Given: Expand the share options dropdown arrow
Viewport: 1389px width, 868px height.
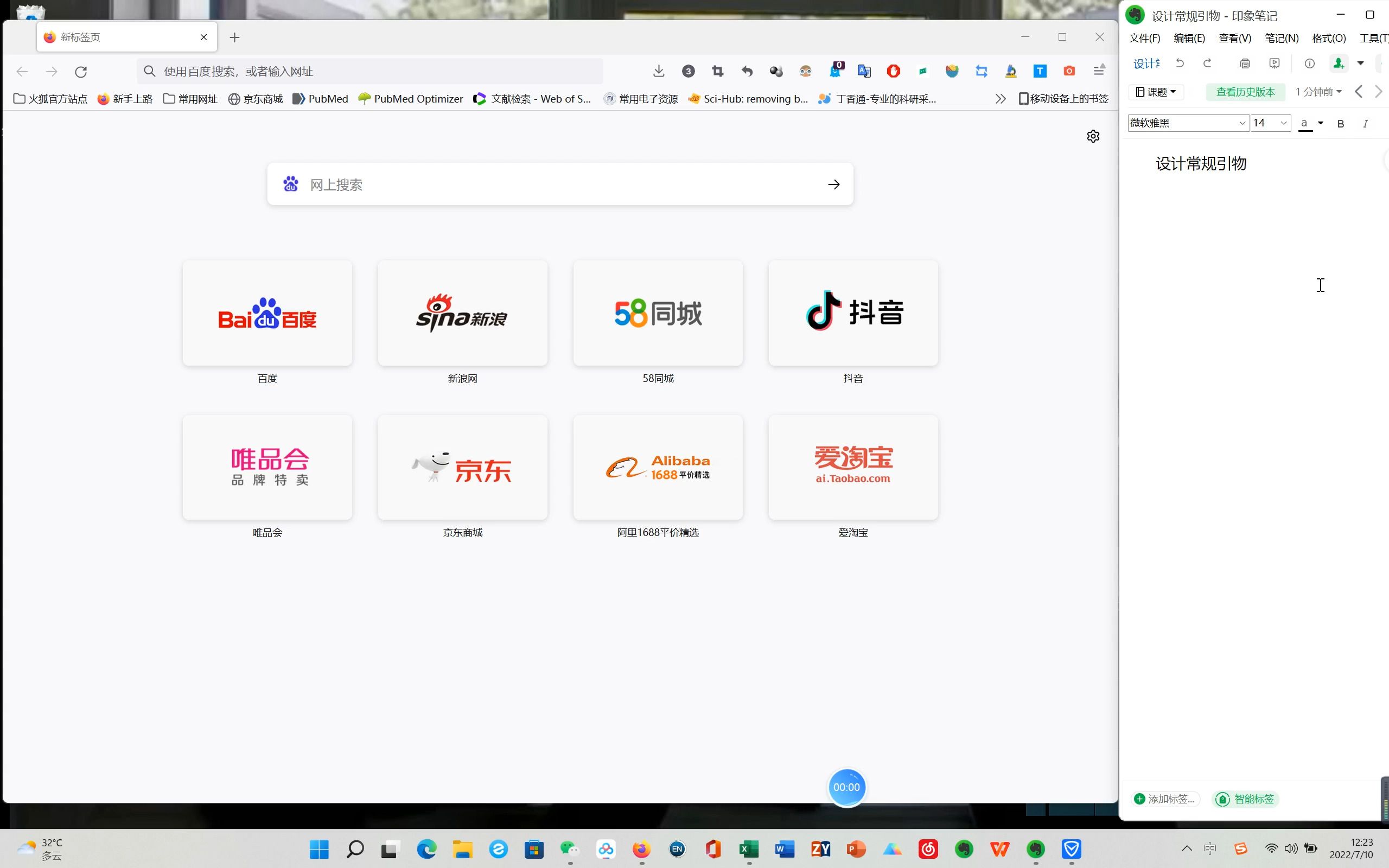Looking at the screenshot, I should [x=1360, y=63].
